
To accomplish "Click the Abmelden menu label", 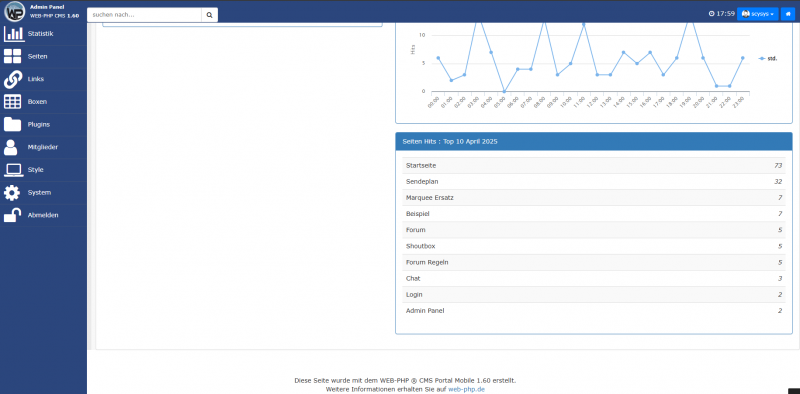I will (x=43, y=215).
